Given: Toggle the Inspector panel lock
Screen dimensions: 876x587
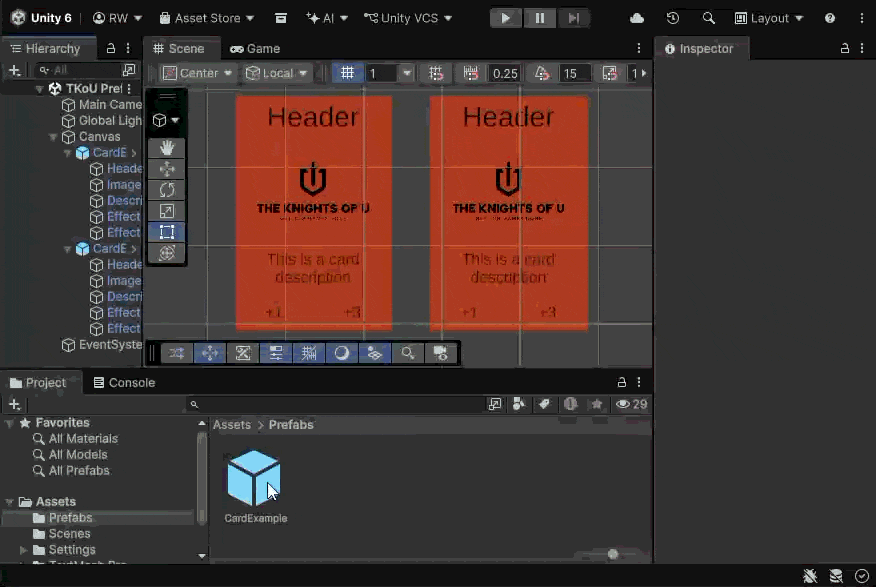Looking at the screenshot, I should pos(845,49).
